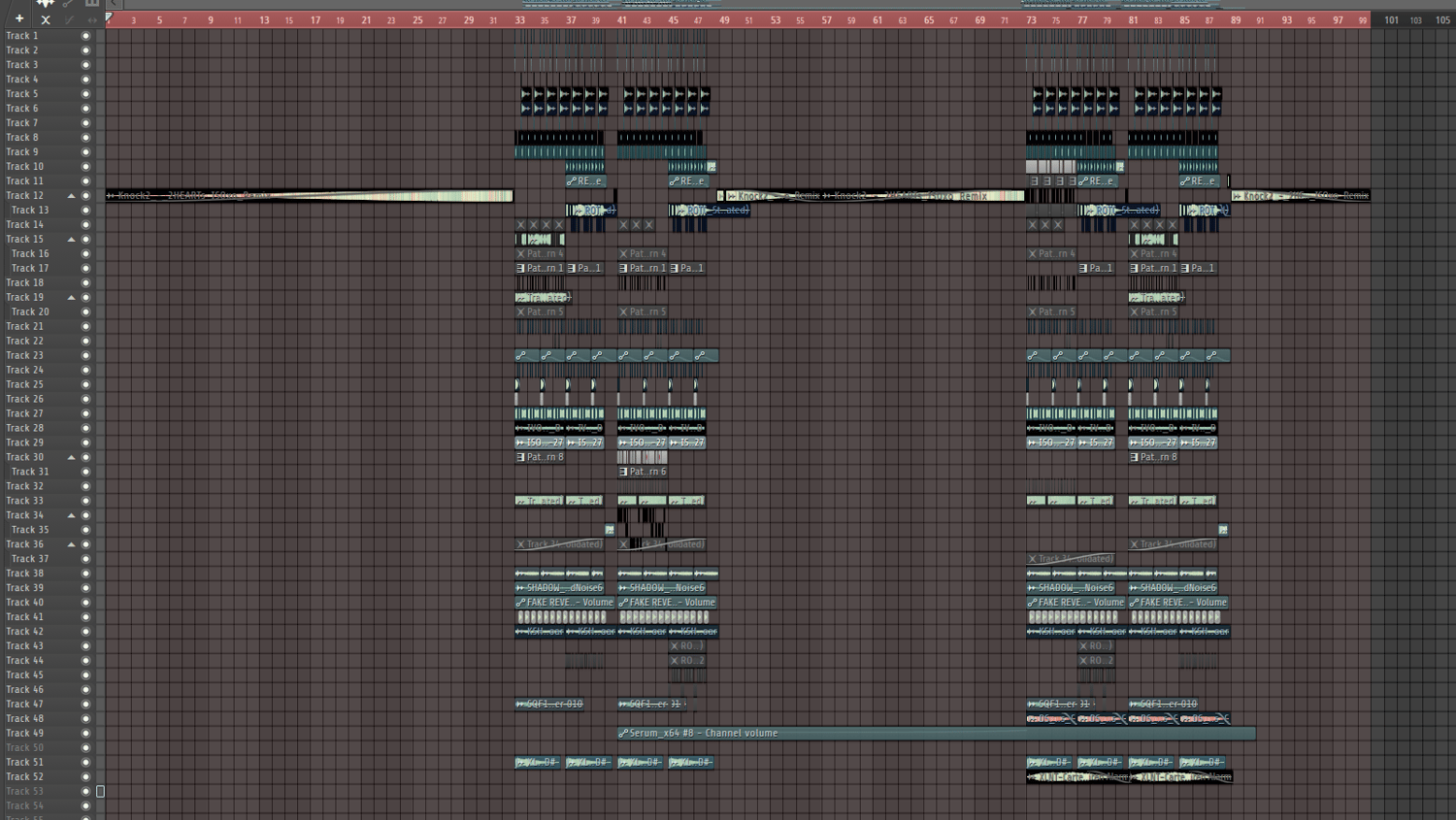Viewport: 1456px width, 820px height.
Task: Select the Track 43 label
Action: (x=24, y=646)
